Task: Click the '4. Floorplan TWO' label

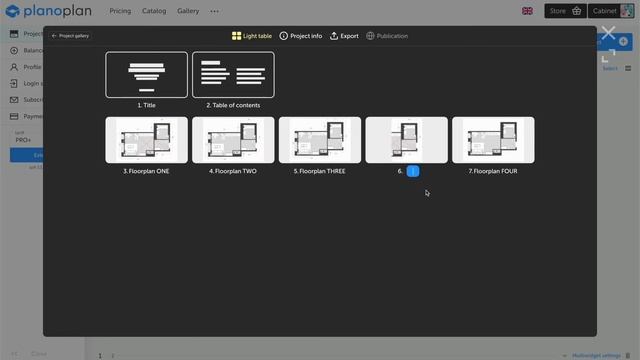Action: [233, 171]
